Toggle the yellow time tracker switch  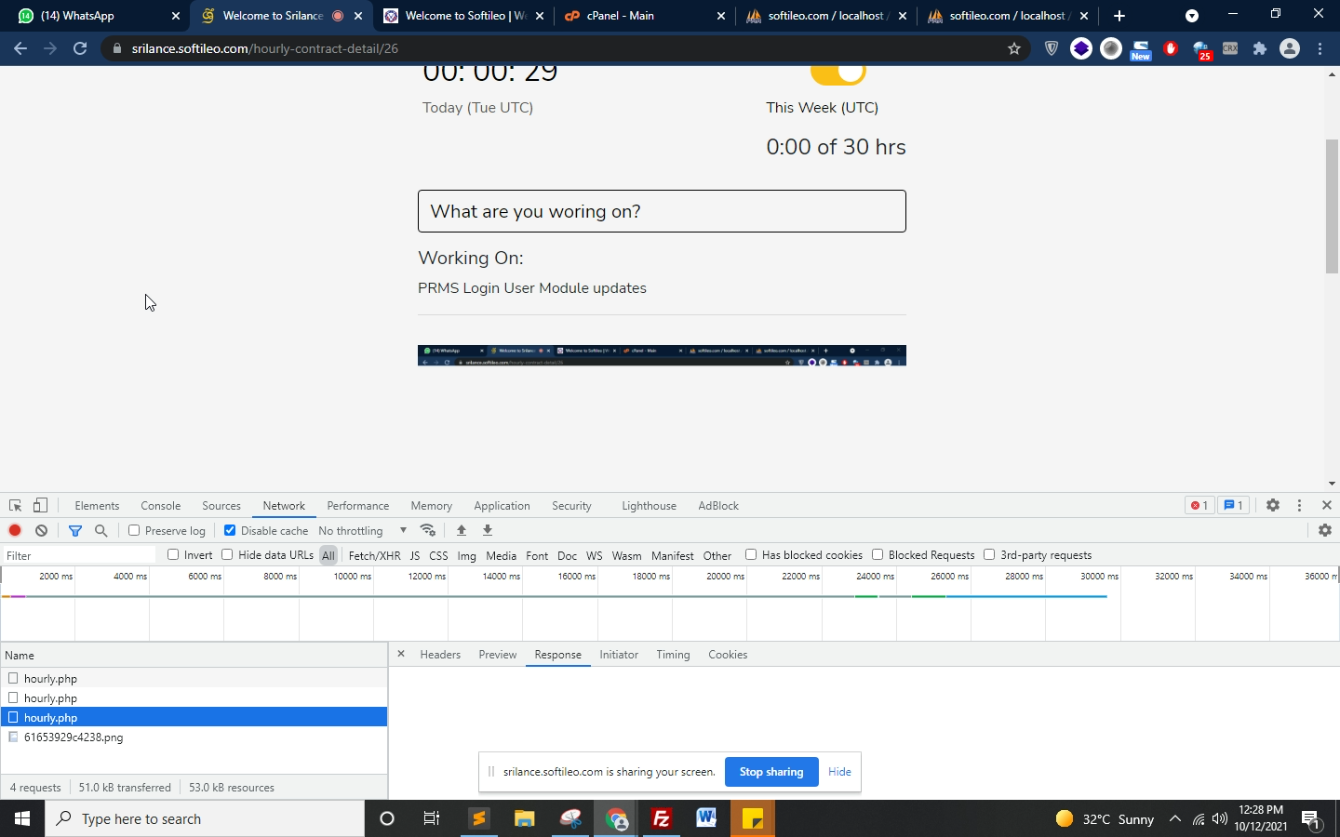click(x=838, y=73)
